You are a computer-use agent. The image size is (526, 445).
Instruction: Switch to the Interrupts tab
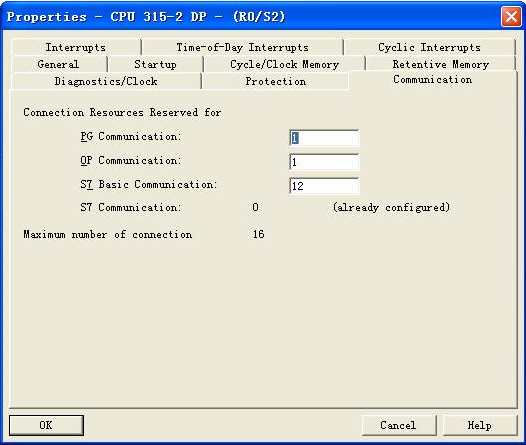76,47
